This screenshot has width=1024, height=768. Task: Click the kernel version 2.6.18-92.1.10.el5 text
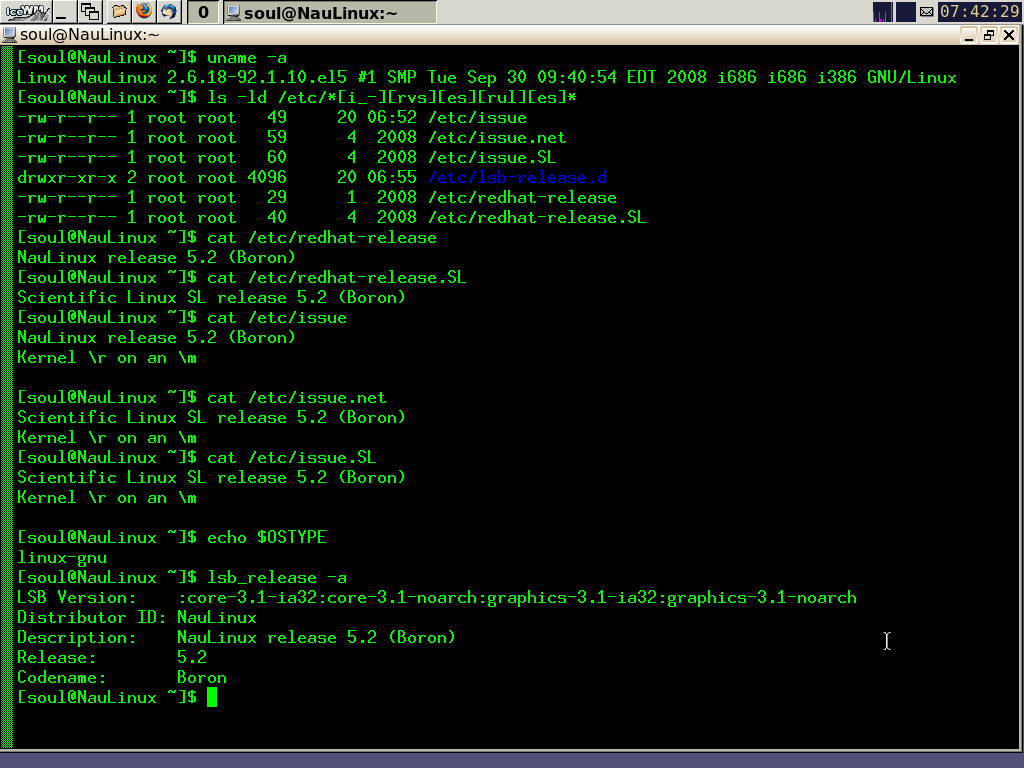[x=257, y=78]
